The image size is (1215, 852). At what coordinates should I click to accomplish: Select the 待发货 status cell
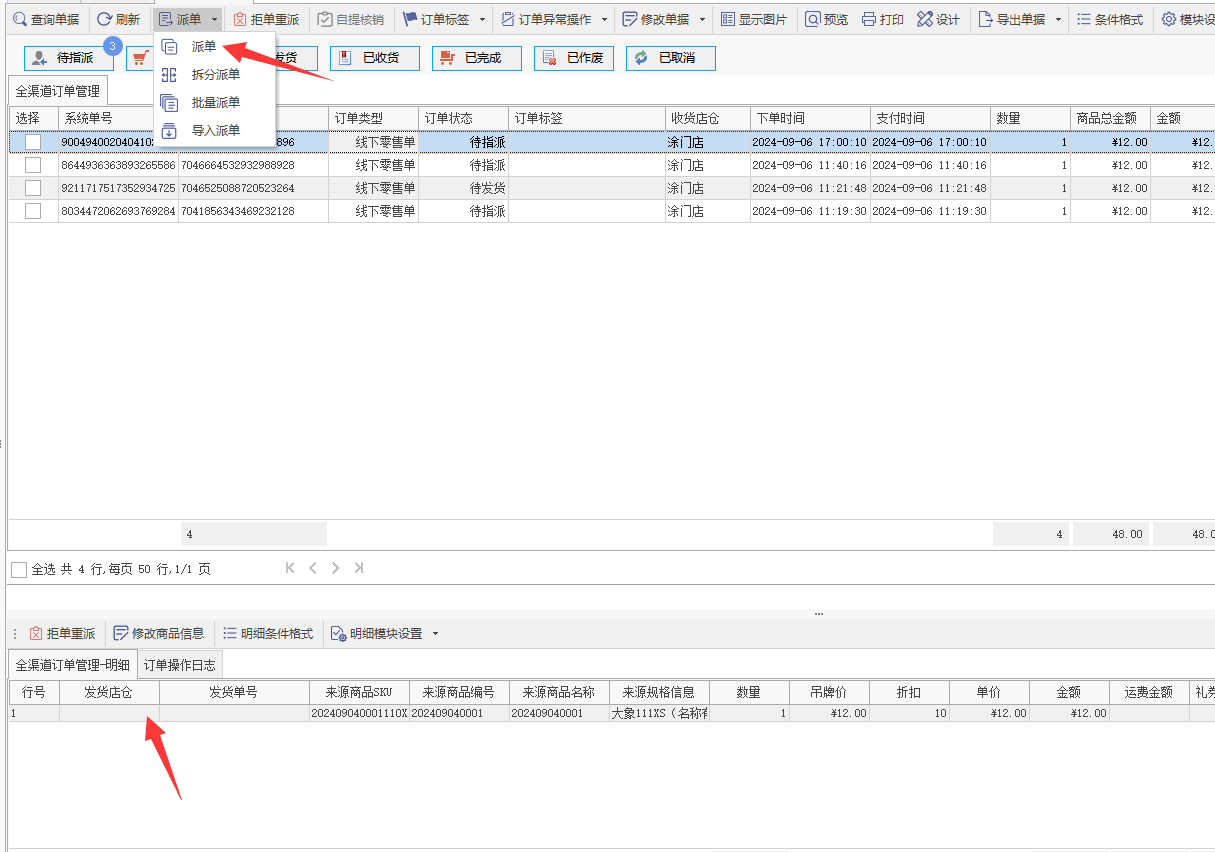tap(463, 188)
